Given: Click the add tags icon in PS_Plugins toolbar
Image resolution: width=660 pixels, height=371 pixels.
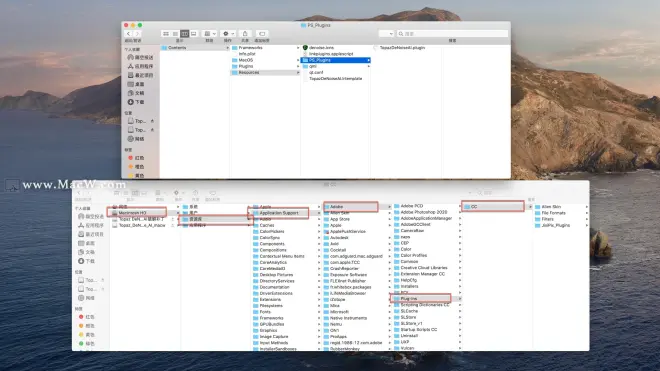Looking at the screenshot, I should coord(262,34).
